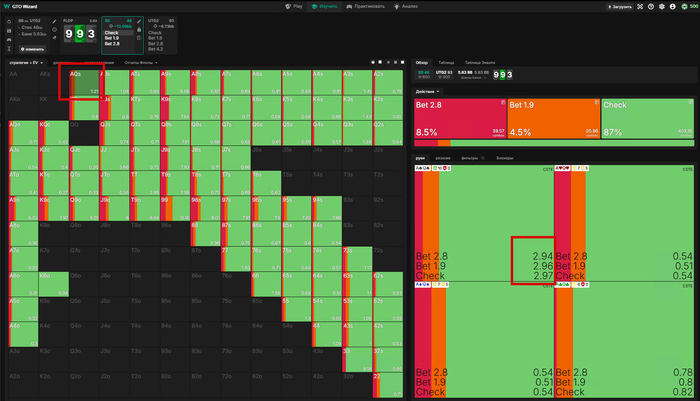
Task: Click the notes icon below BB lock
Action: coord(139,38)
